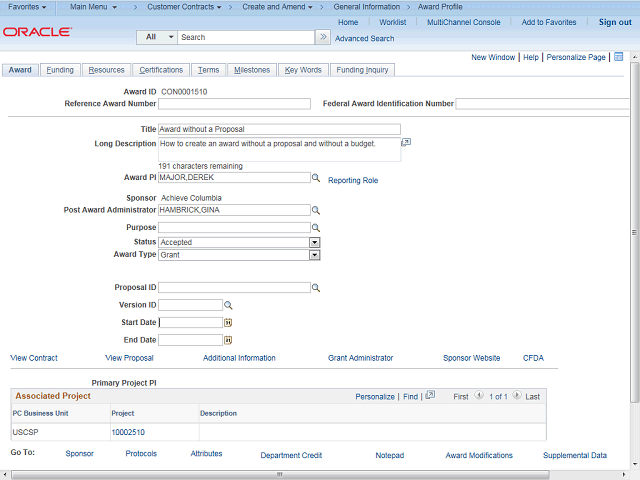Open the End Date calendar picker
The image size is (640, 480).
228,340
